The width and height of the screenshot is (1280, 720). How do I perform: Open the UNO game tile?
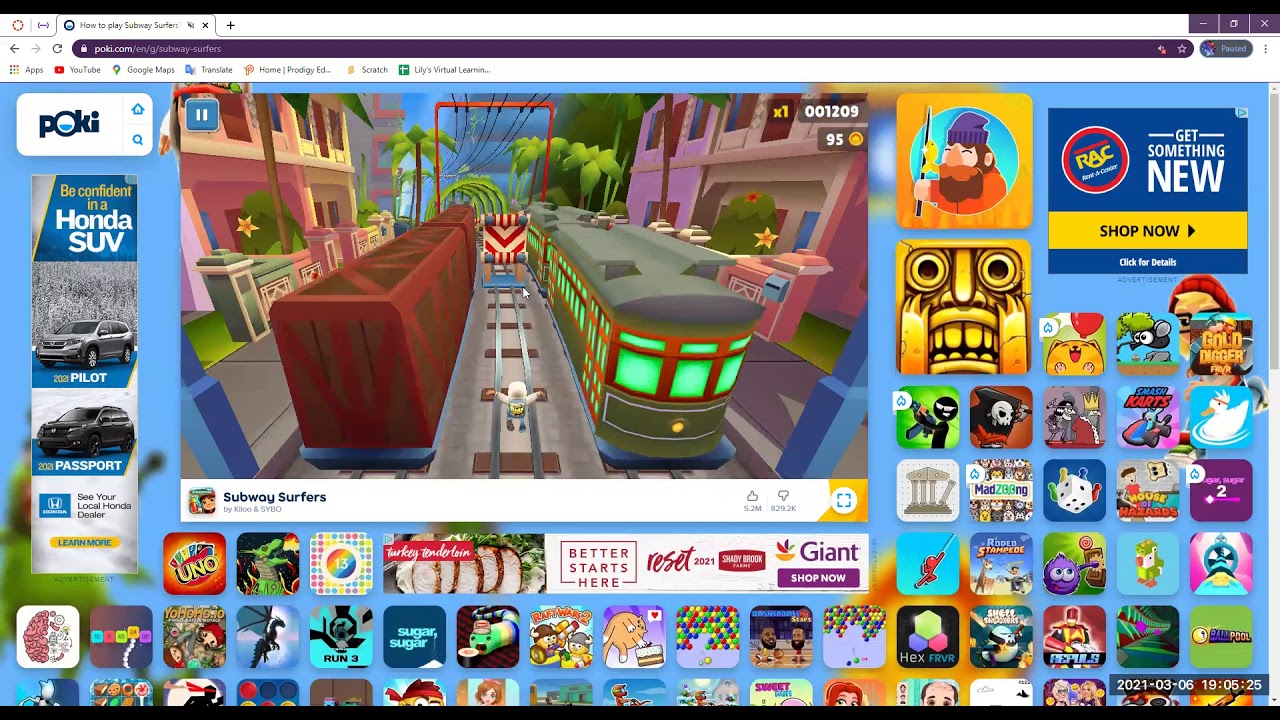point(194,563)
